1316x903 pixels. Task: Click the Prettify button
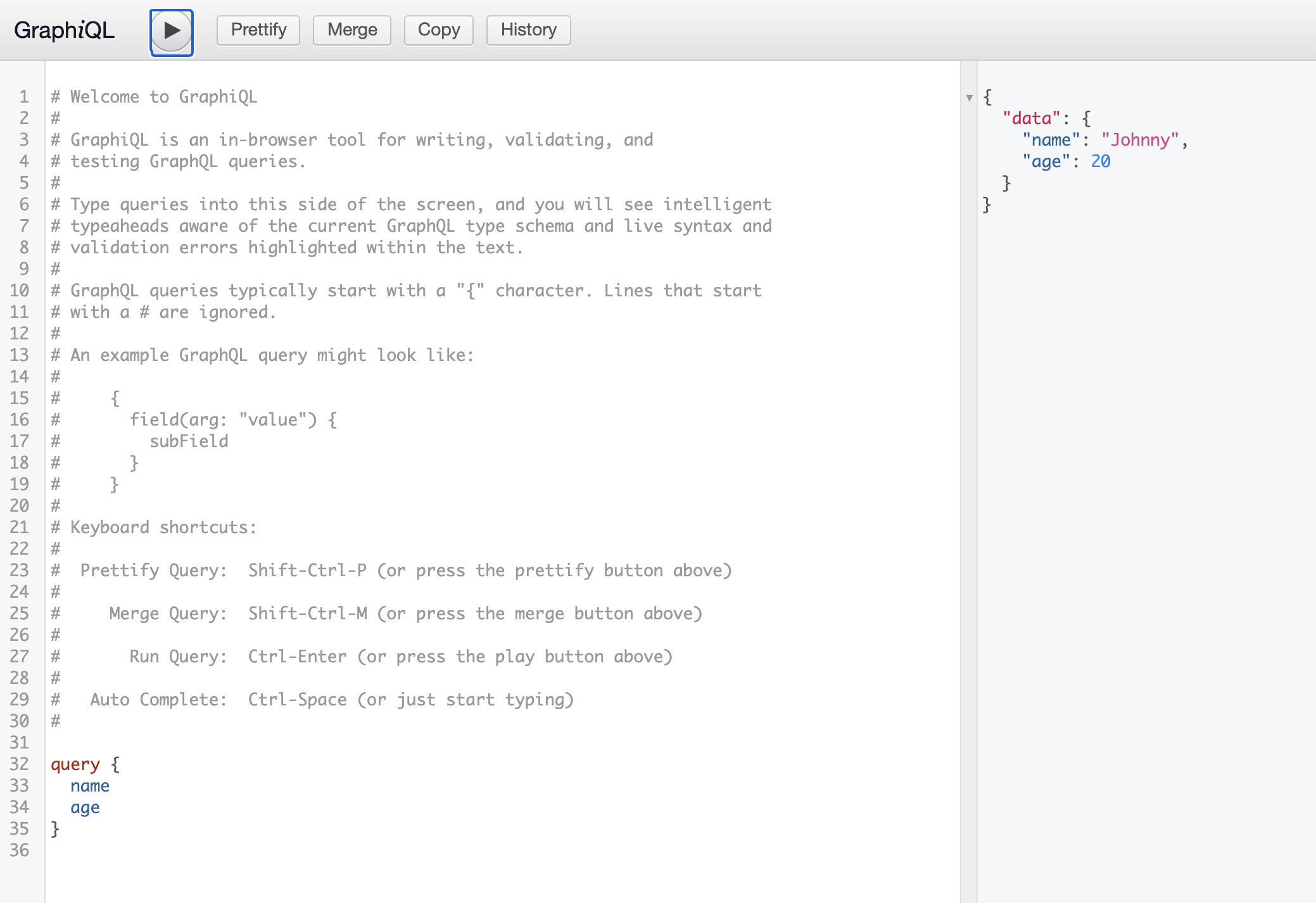coord(258,30)
